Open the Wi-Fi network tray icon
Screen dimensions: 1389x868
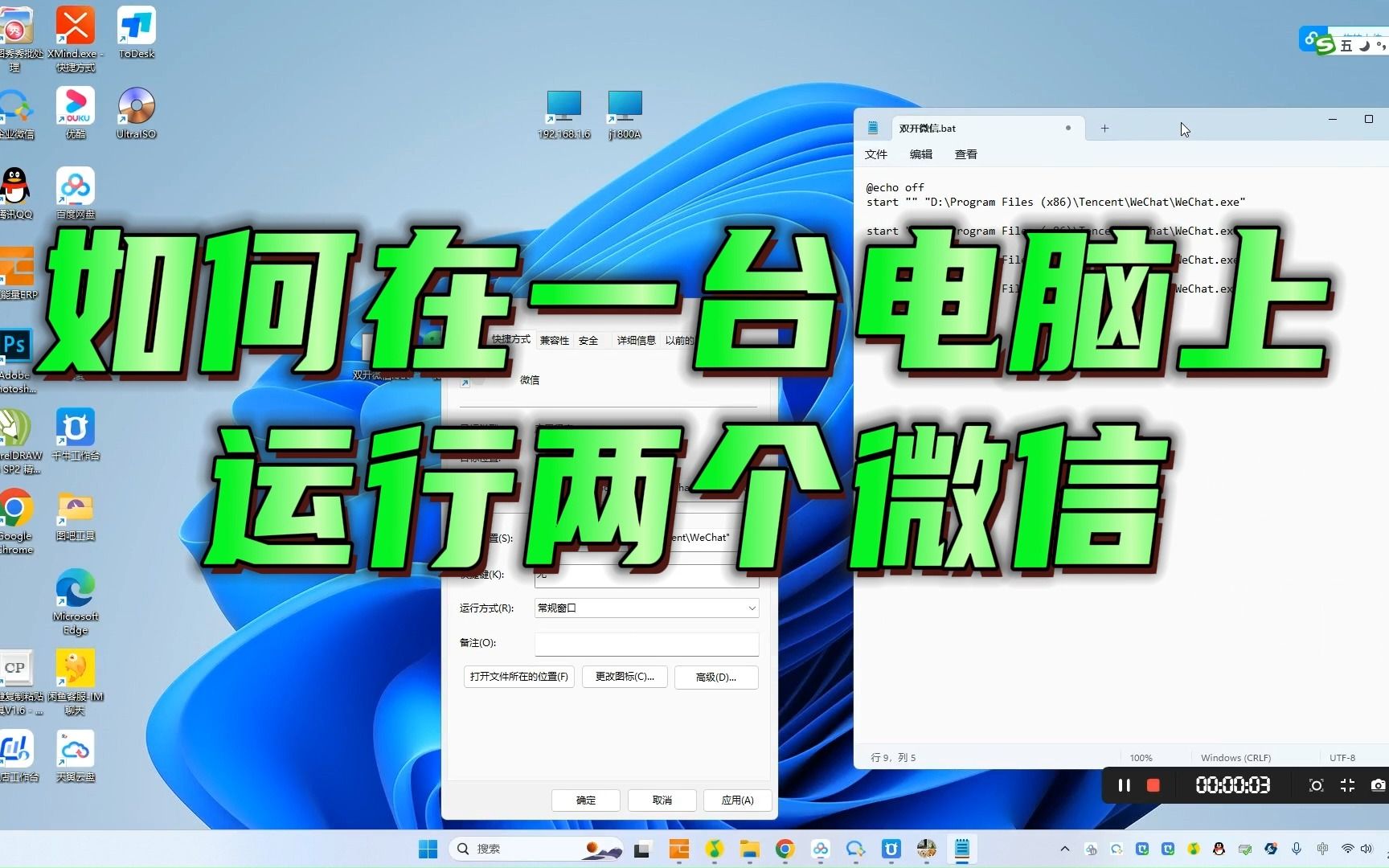[1348, 849]
